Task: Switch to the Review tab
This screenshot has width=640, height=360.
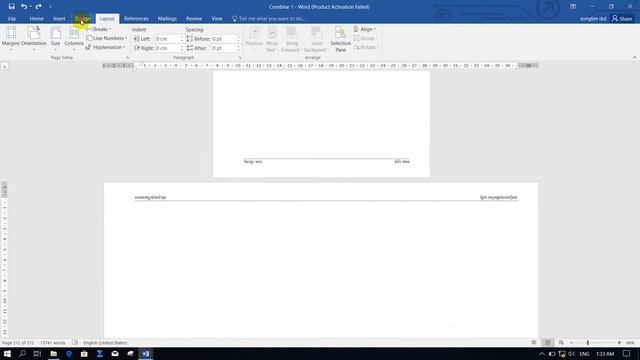Action: coord(194,19)
